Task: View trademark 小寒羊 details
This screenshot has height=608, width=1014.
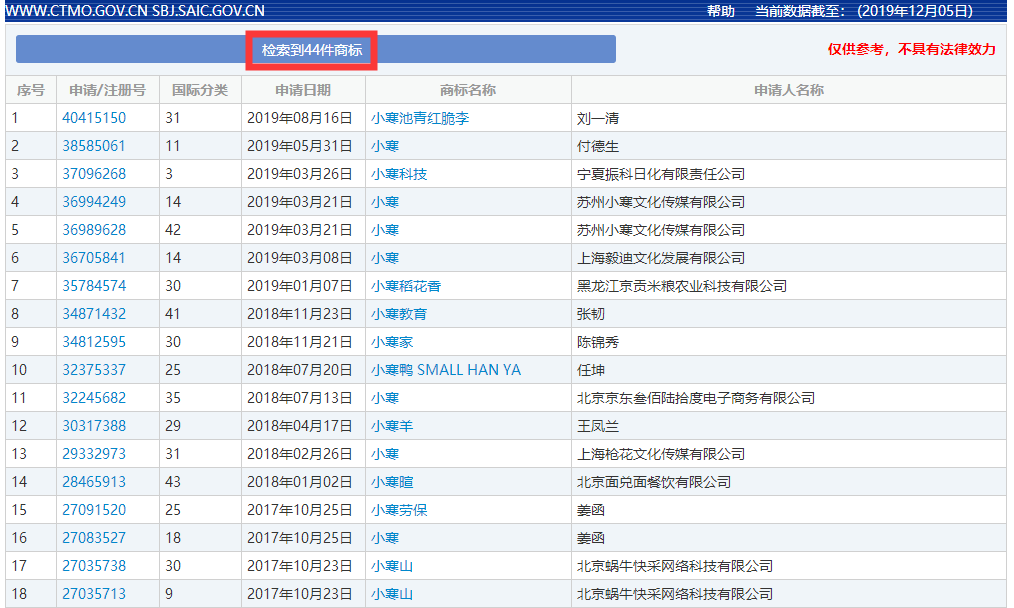Action: 391,426
